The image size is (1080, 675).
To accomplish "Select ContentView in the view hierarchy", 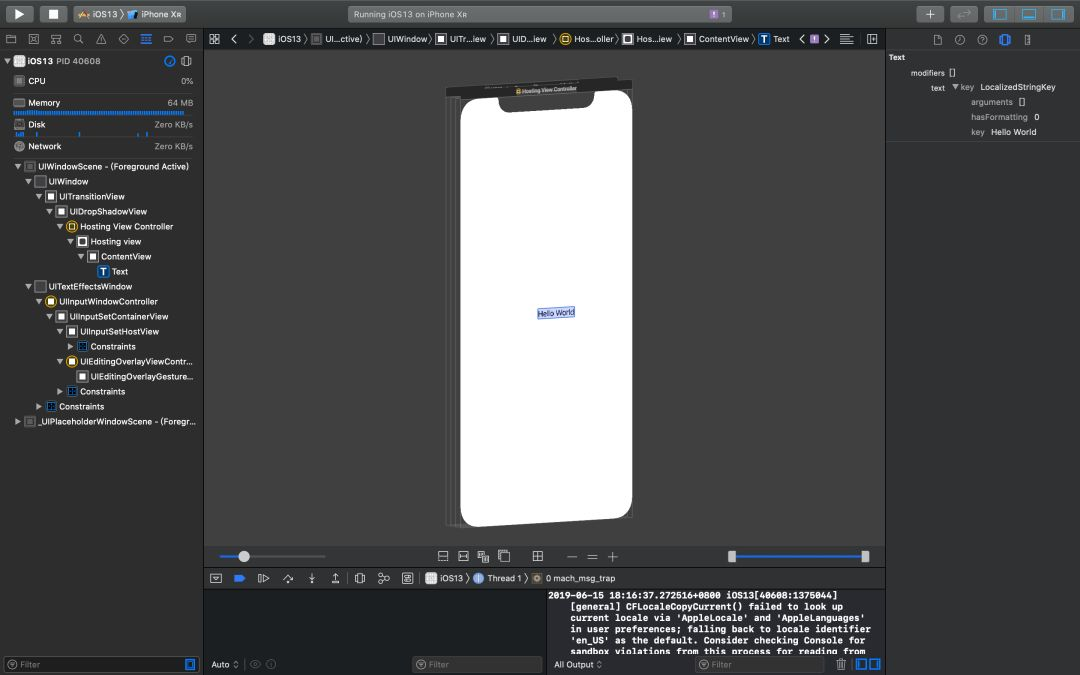I will (126, 257).
